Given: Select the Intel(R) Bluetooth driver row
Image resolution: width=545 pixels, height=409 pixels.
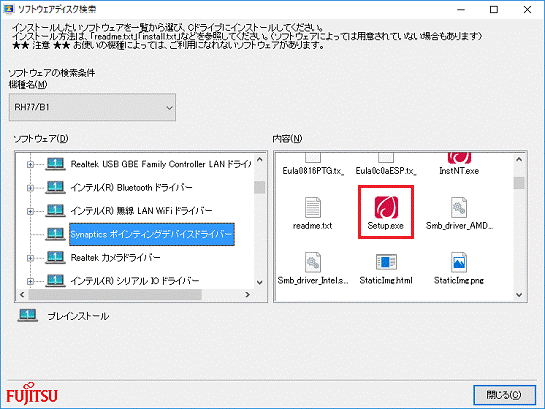Looking at the screenshot, I should point(131,187).
